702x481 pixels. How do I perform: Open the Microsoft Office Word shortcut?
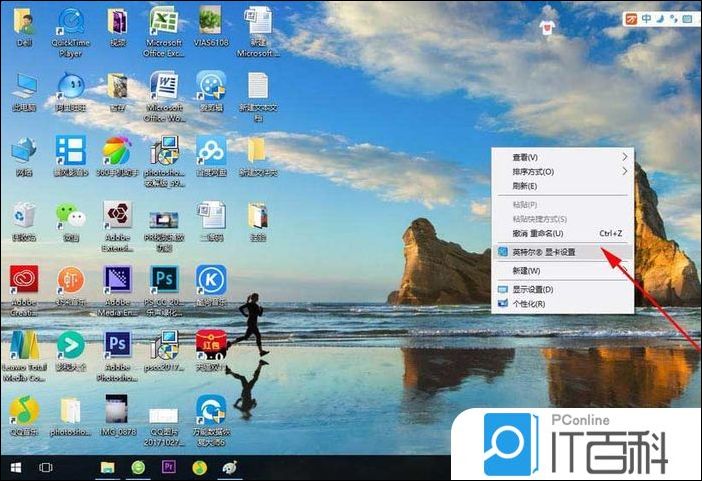163,86
